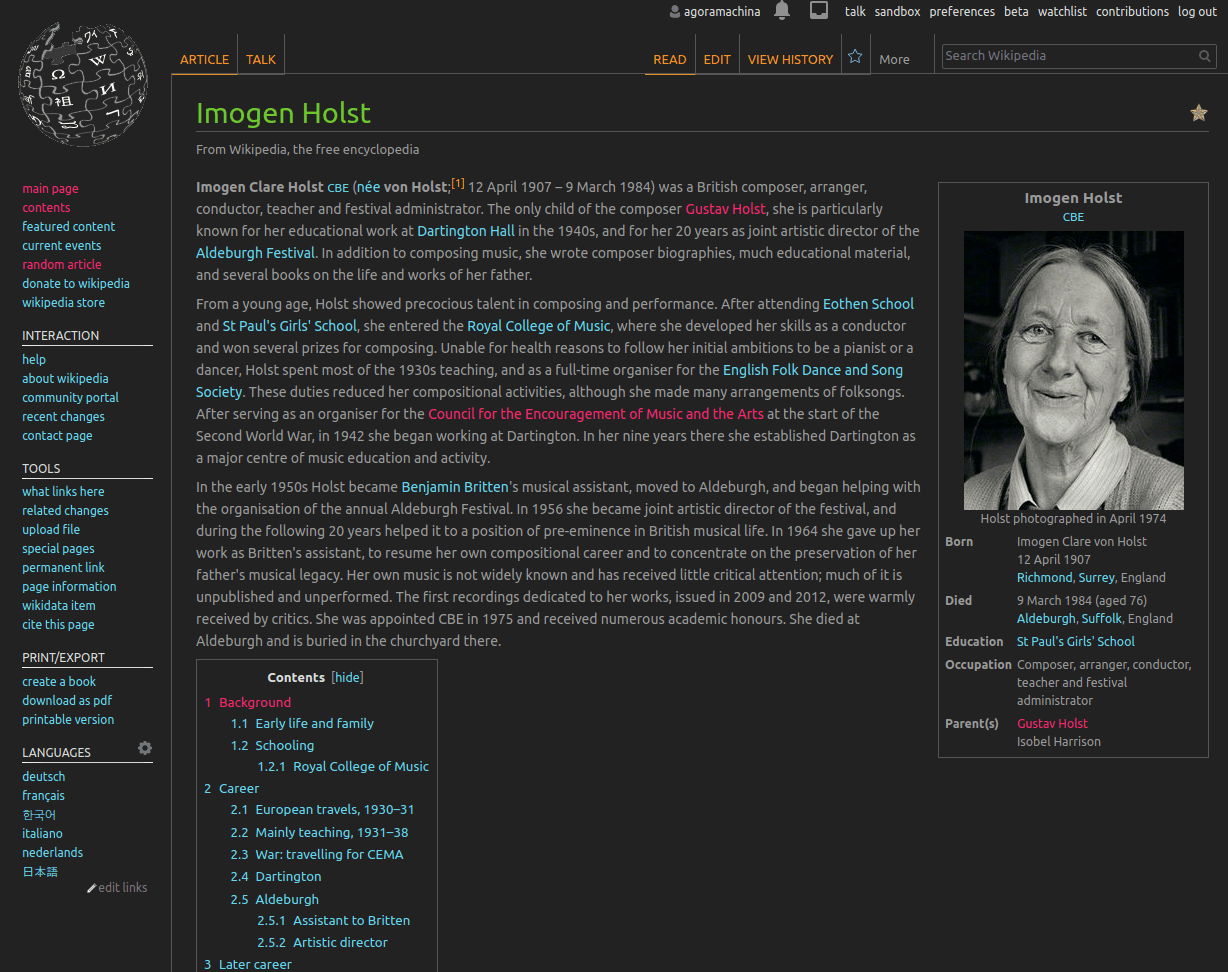The width and height of the screenshot is (1228, 972).
Task: Hide the Contents box
Action: [x=346, y=677]
